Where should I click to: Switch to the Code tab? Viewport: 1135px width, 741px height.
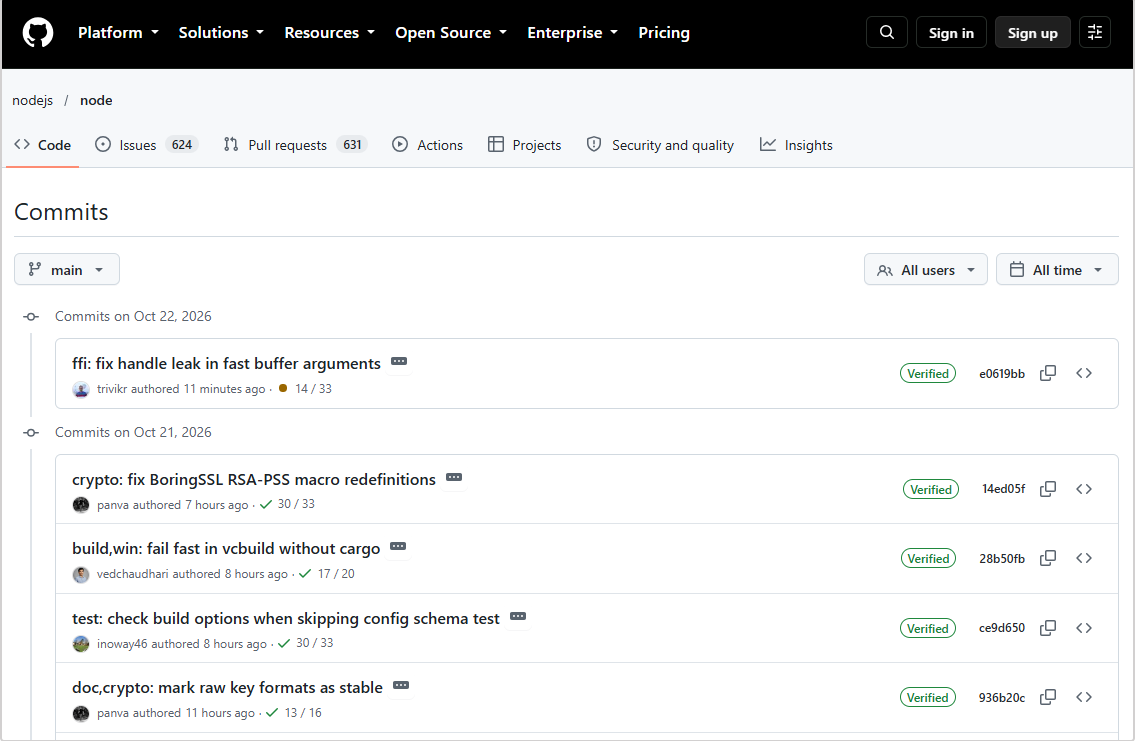(43, 145)
